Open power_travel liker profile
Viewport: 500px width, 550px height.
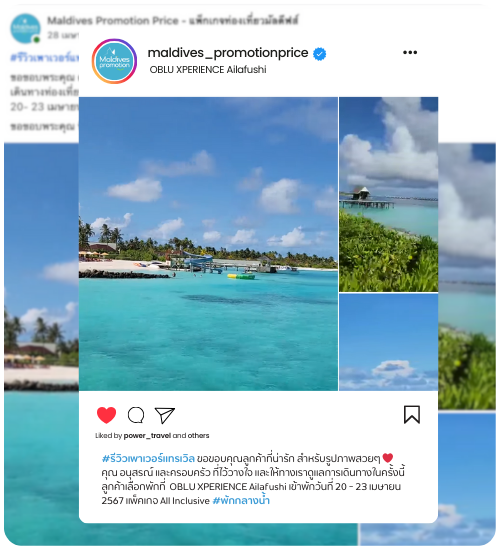(x=147, y=435)
